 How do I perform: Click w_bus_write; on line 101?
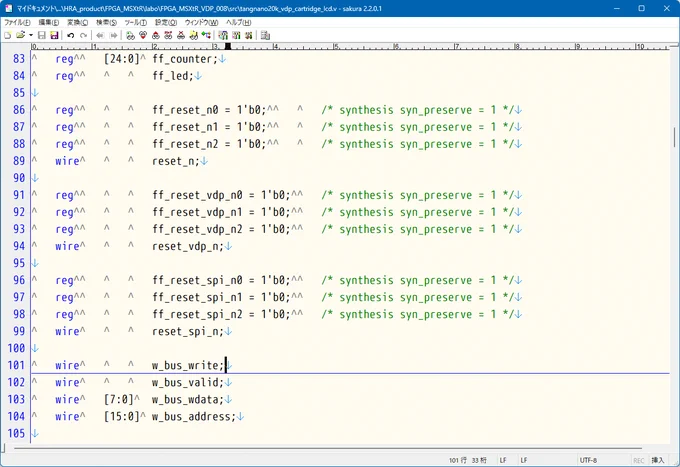[188, 365]
